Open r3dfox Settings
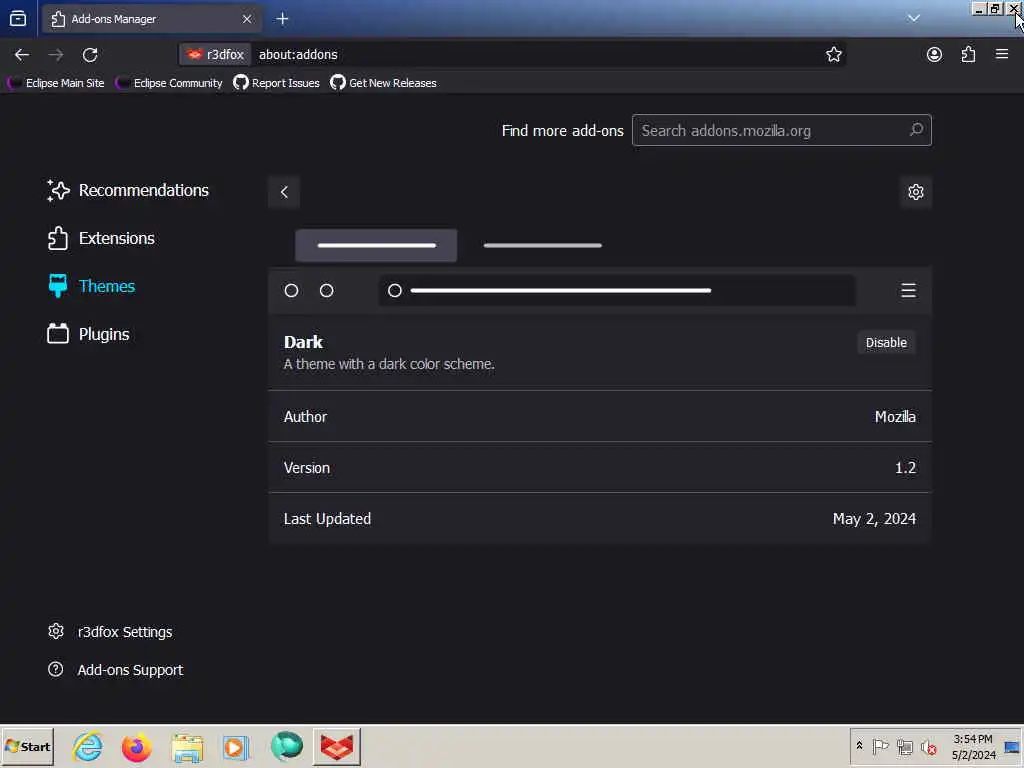Image resolution: width=1024 pixels, height=768 pixels. [110, 632]
